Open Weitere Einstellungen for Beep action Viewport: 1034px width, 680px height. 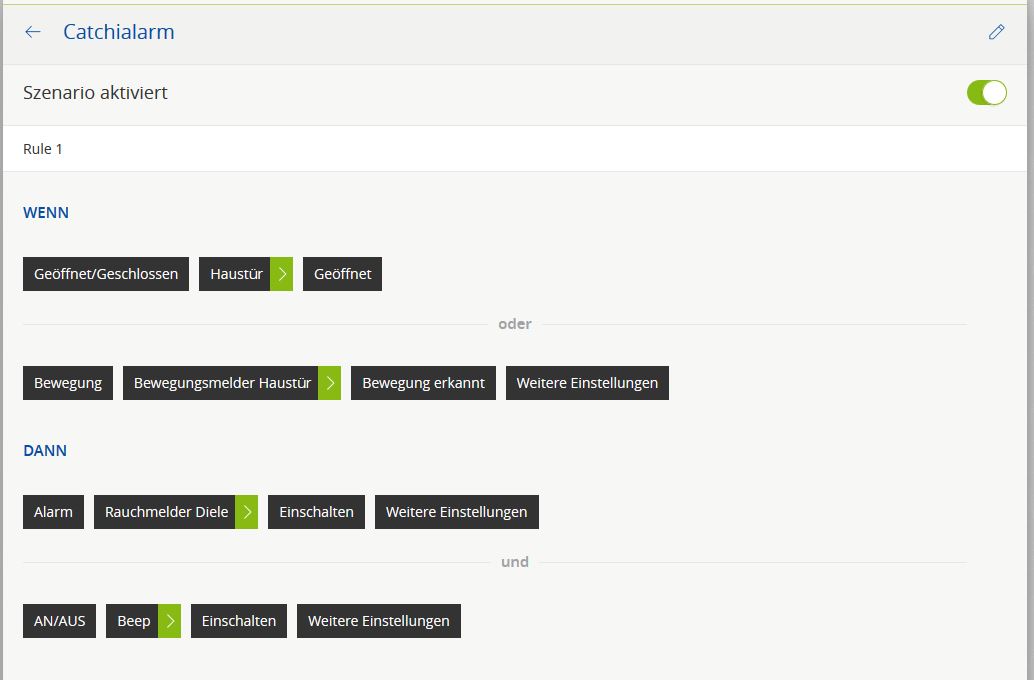pos(378,621)
